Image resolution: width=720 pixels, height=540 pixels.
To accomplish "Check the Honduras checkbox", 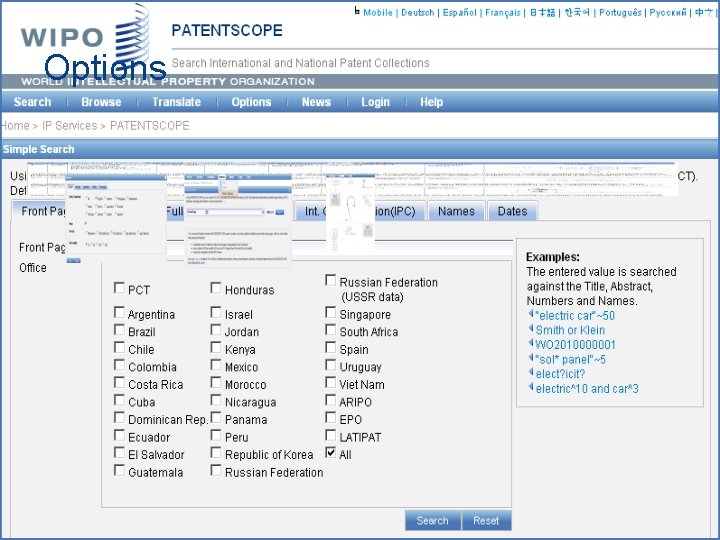I will tap(216, 288).
